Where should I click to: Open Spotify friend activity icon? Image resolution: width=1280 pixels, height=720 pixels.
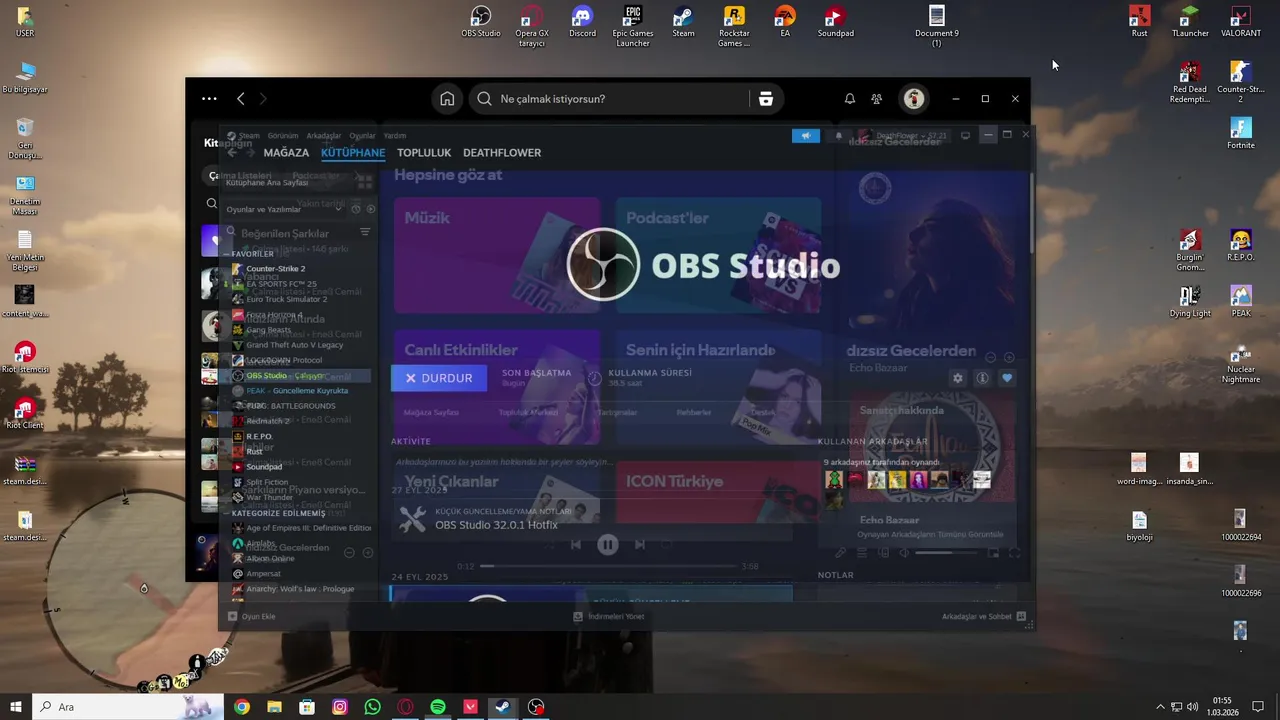tap(877, 99)
